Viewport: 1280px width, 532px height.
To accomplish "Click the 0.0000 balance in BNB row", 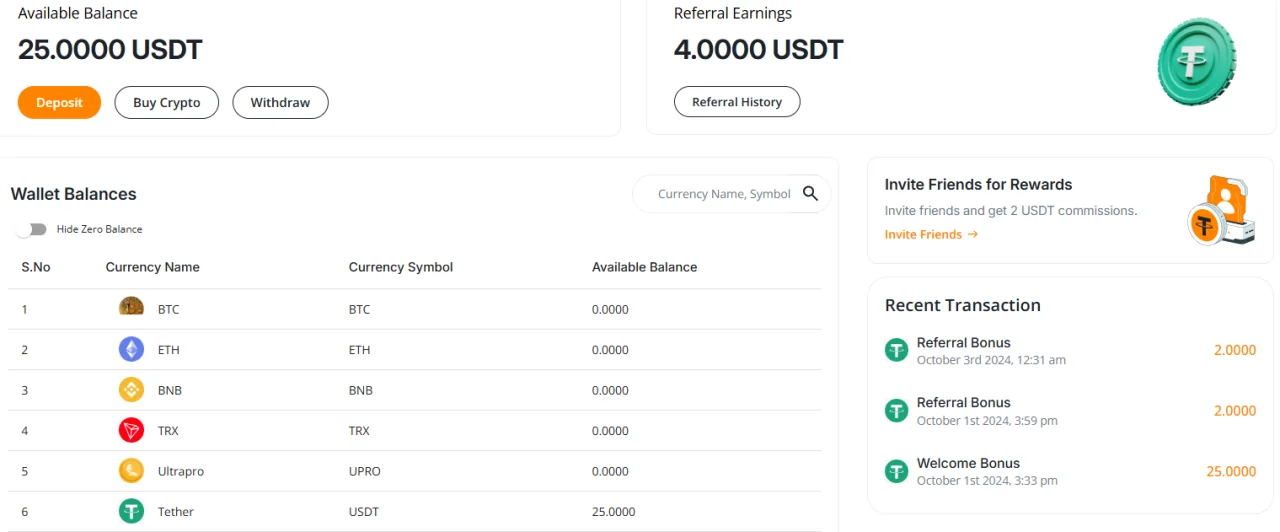I will click(610, 390).
